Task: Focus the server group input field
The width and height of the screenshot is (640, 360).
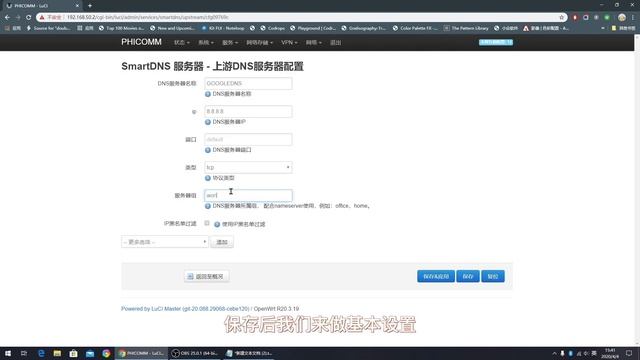Action: point(248,195)
